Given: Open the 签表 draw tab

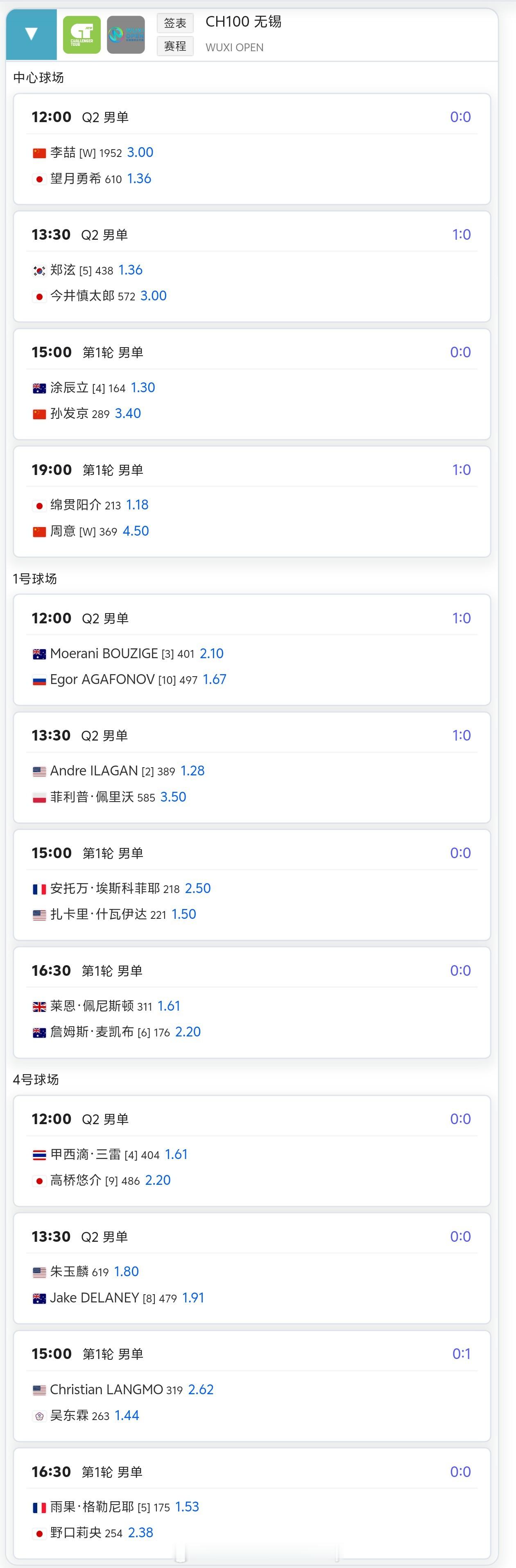Looking at the screenshot, I should point(175,23).
